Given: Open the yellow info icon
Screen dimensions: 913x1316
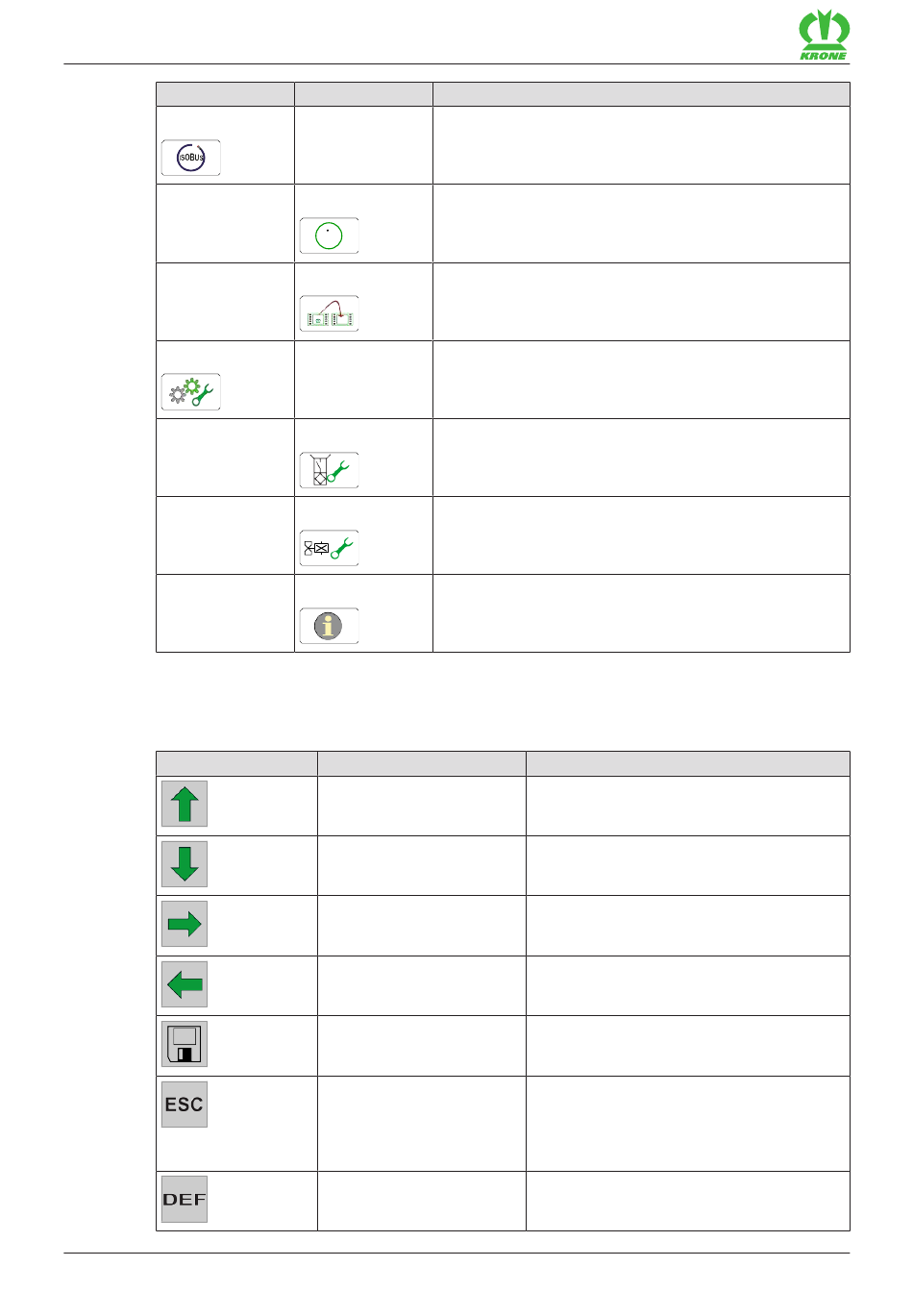Looking at the screenshot, I should 329,626.
